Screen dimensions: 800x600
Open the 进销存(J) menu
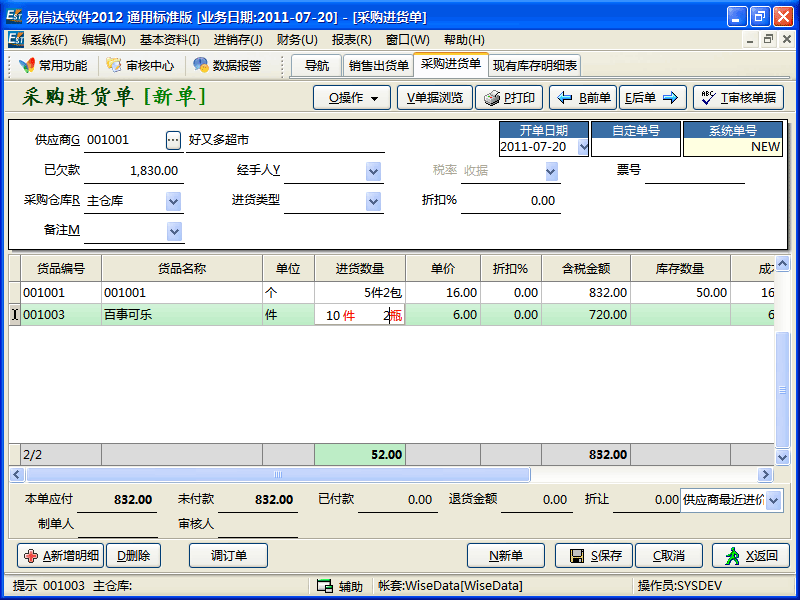[238, 40]
